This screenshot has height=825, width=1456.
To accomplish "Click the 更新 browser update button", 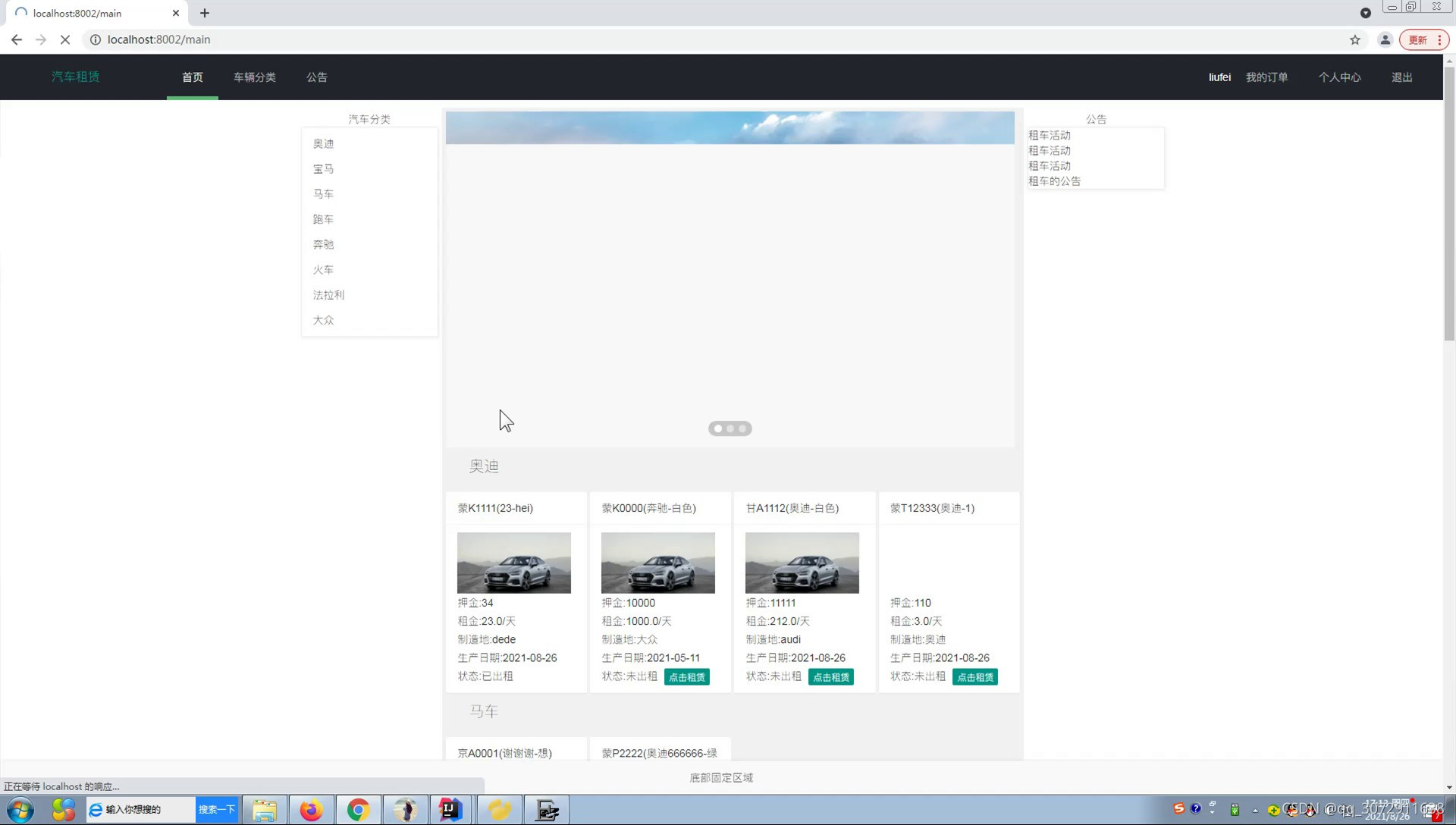I will [1417, 39].
